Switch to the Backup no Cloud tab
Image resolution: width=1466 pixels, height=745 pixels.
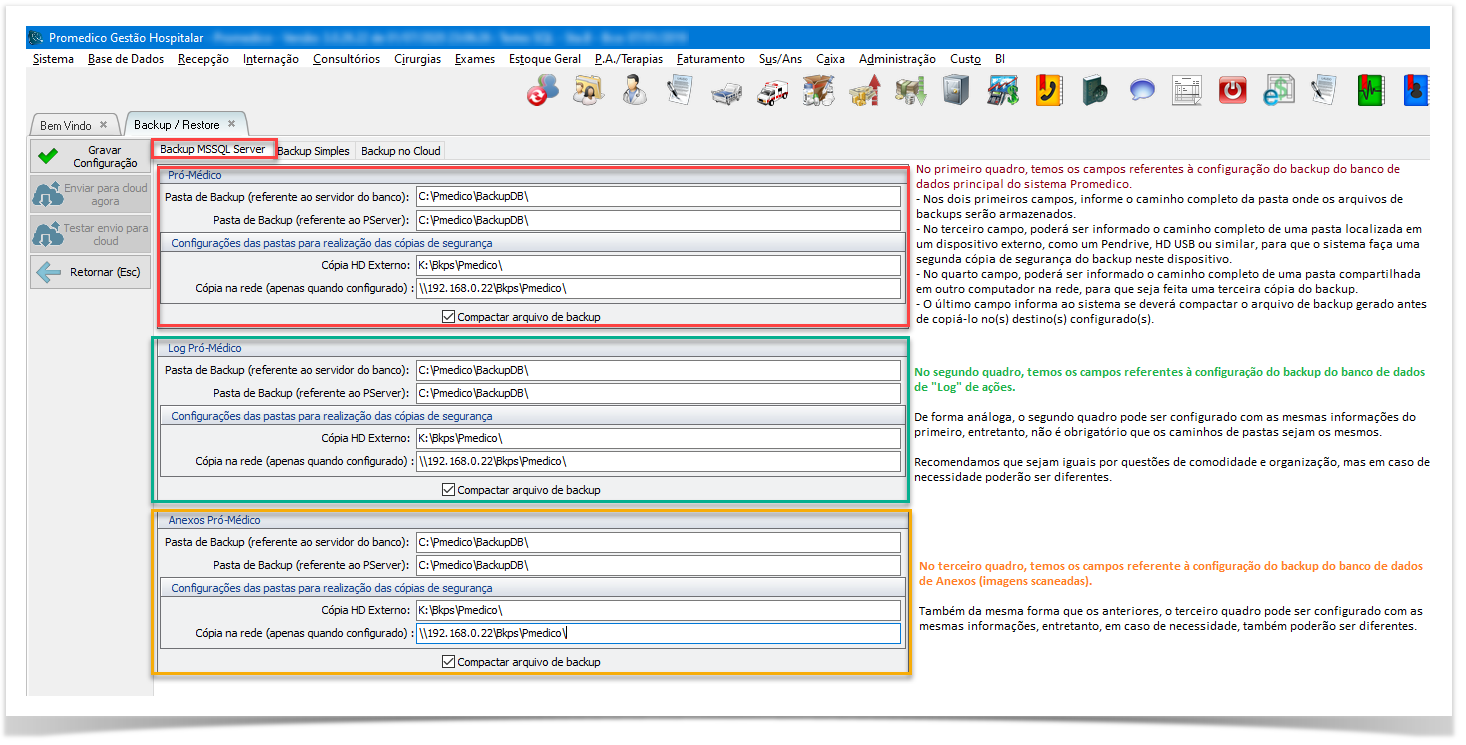(400, 151)
